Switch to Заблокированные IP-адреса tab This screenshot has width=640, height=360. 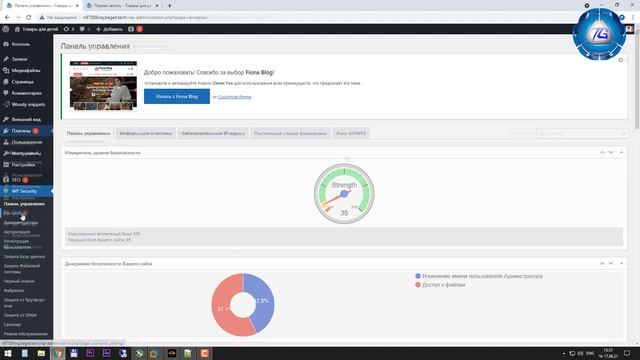point(213,133)
